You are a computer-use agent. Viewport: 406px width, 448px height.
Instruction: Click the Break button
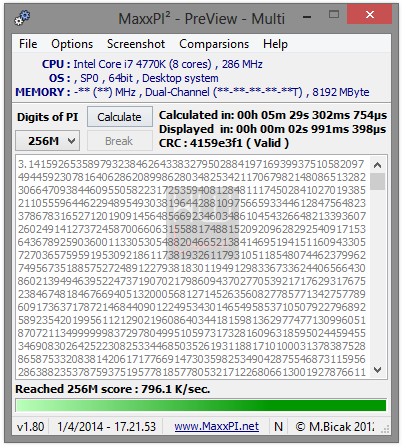tap(120, 141)
